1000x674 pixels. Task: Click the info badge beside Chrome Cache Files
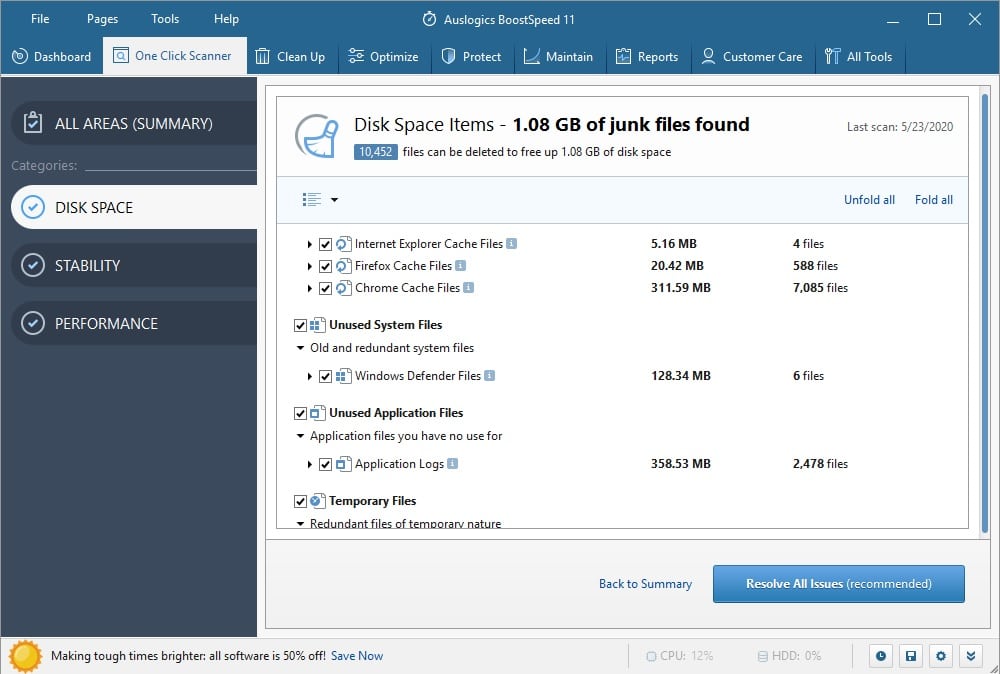click(468, 288)
